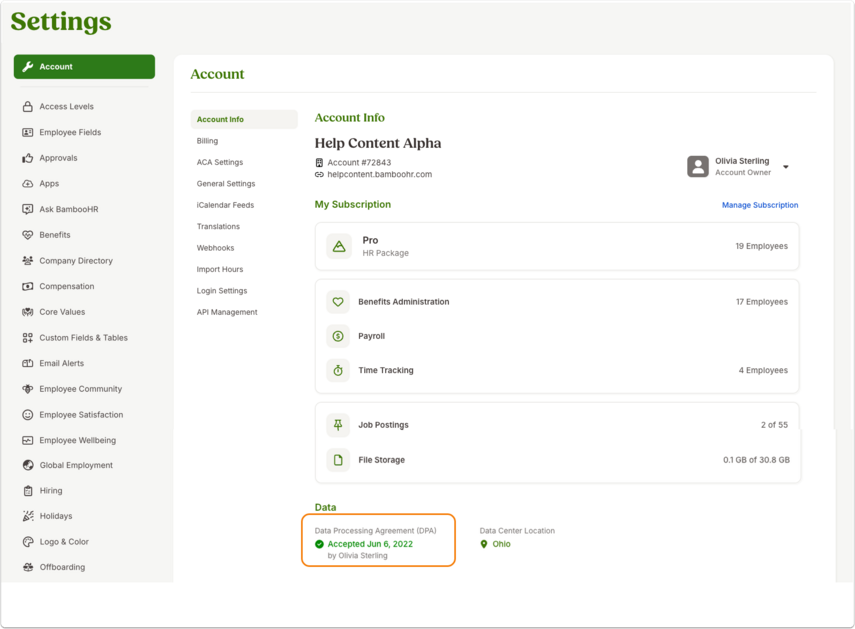Expand the Olivia Sterling account dropdown arrow
The width and height of the screenshot is (855, 629).
click(786, 167)
